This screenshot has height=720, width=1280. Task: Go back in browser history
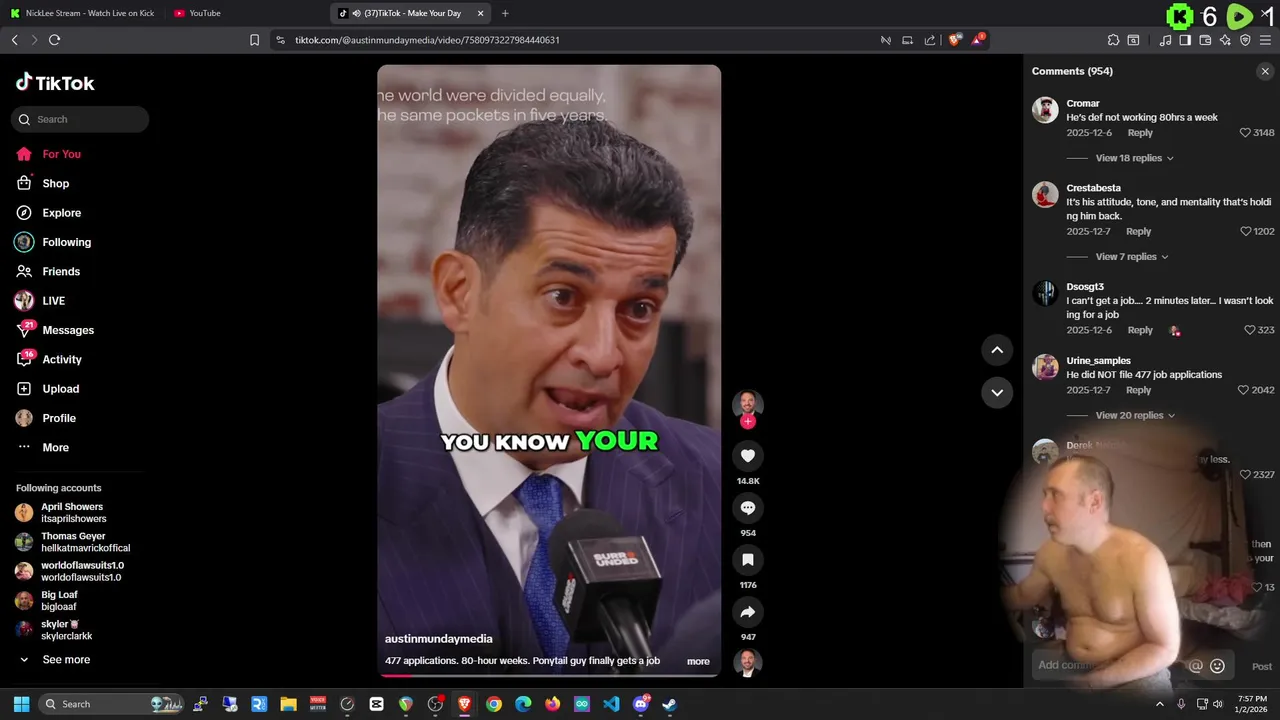pos(14,40)
